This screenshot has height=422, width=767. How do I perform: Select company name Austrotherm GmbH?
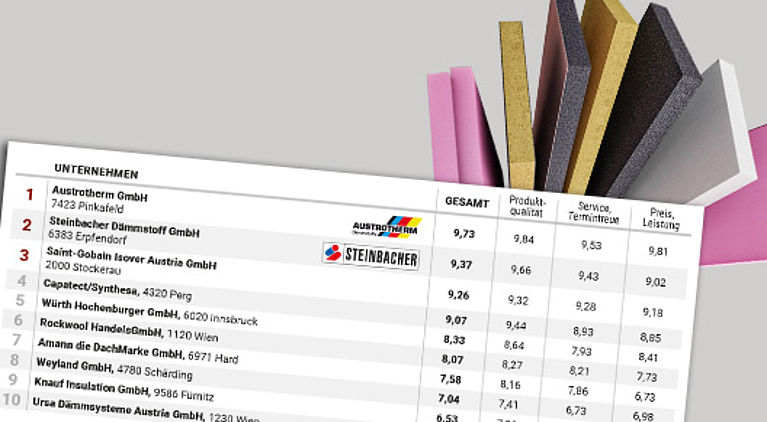coord(100,194)
